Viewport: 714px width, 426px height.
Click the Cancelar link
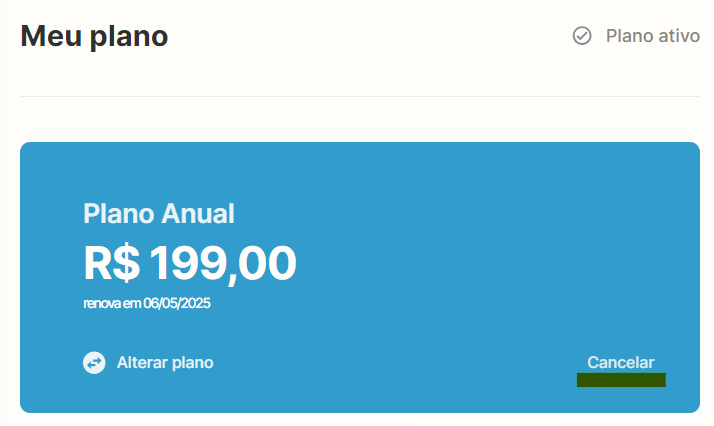(x=621, y=362)
